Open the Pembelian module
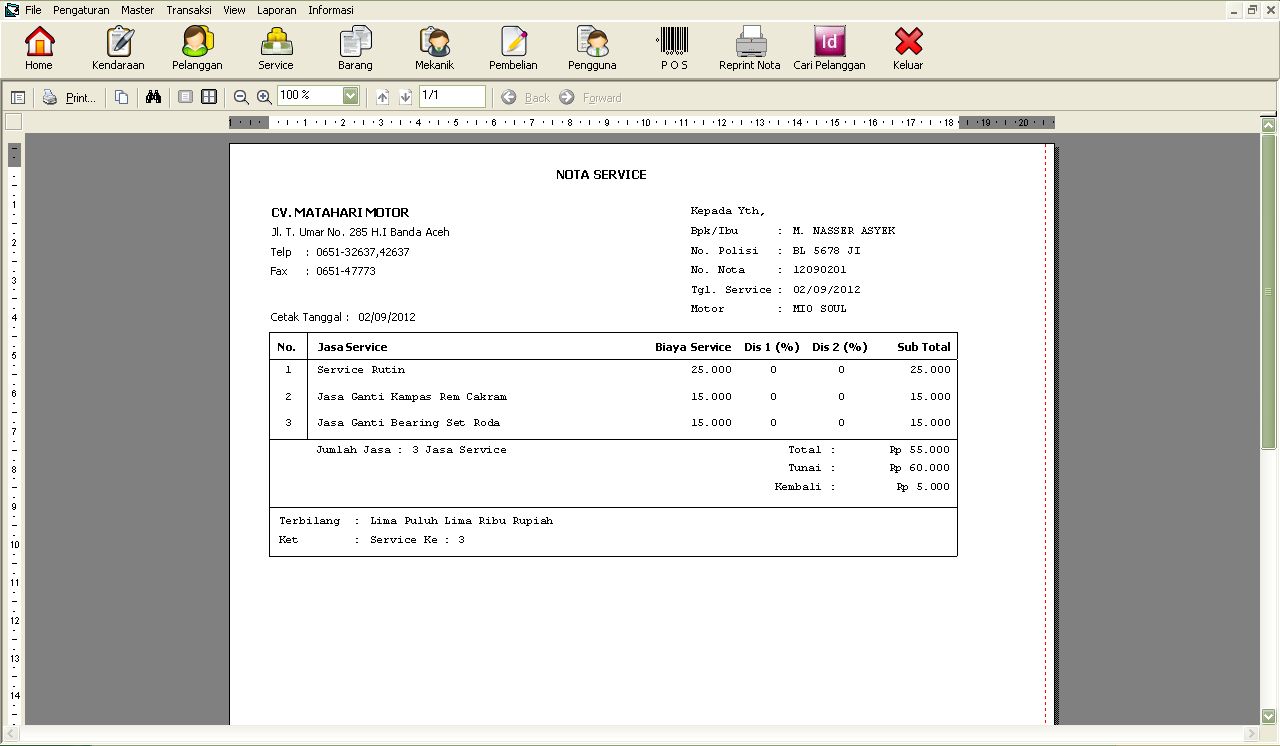 tap(512, 45)
